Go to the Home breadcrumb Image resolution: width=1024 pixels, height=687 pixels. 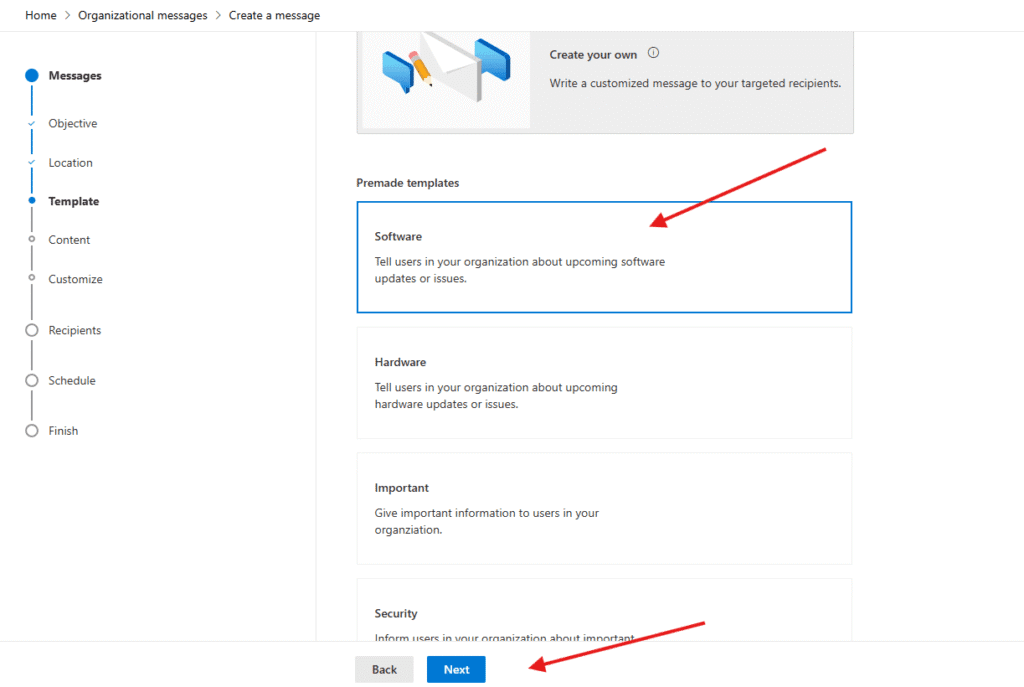point(41,16)
